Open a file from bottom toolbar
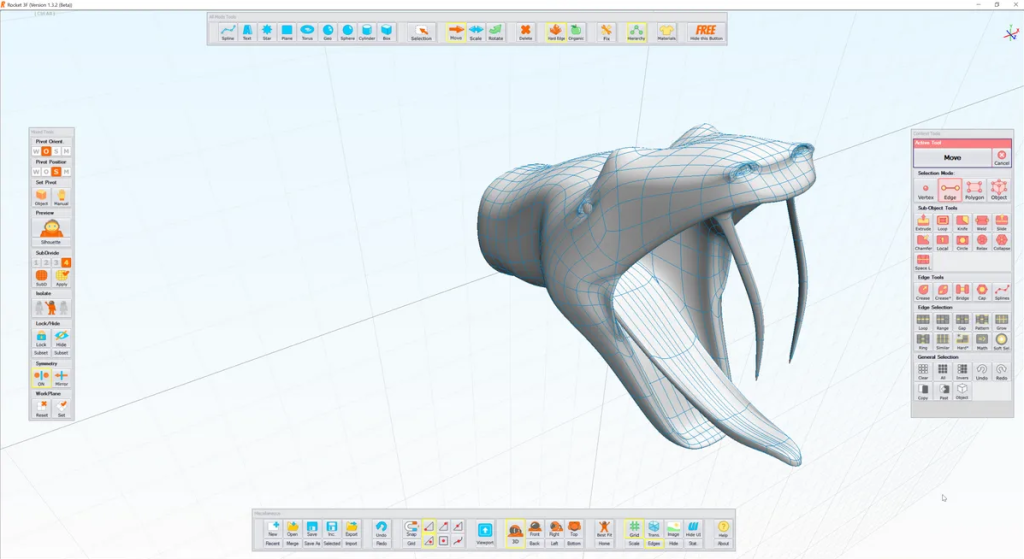The image size is (1024, 559). (293, 528)
